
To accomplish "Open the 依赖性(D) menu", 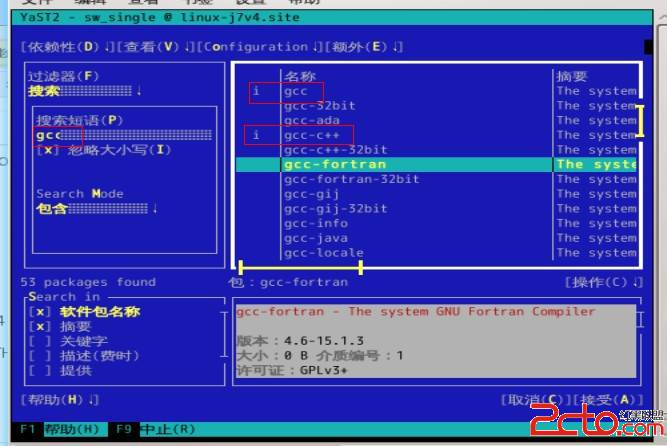I will coord(67,47).
